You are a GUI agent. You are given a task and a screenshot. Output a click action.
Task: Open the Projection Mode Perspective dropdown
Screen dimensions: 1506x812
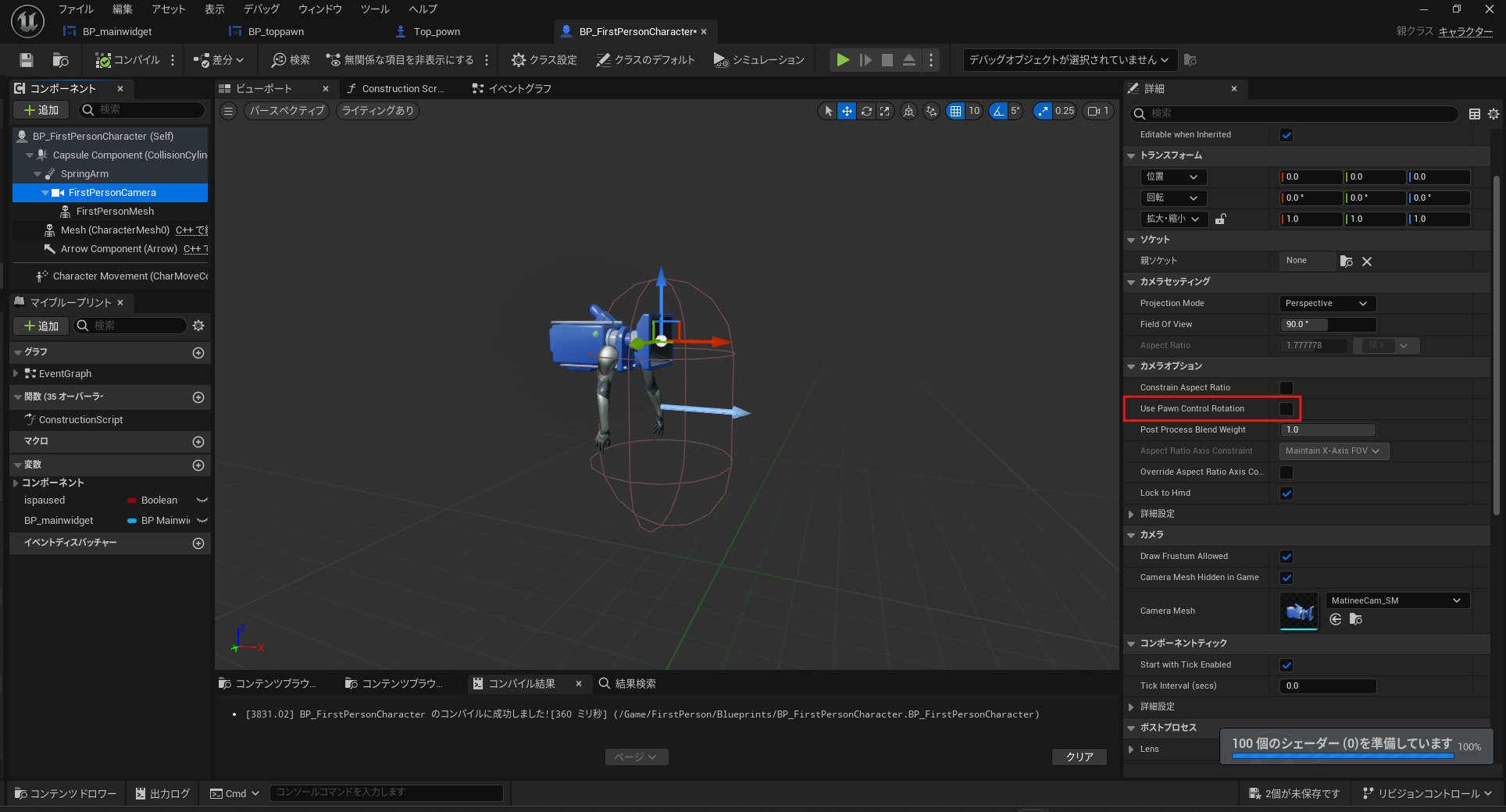tap(1327, 304)
